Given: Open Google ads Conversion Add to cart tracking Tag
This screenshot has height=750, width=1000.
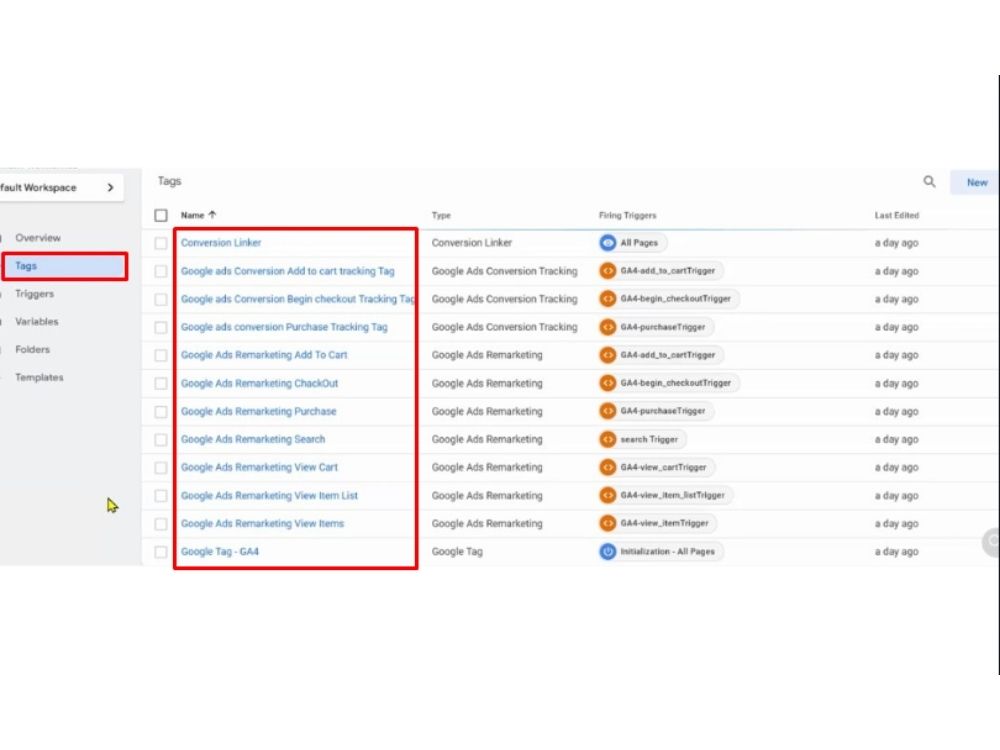Looking at the screenshot, I should (288, 271).
